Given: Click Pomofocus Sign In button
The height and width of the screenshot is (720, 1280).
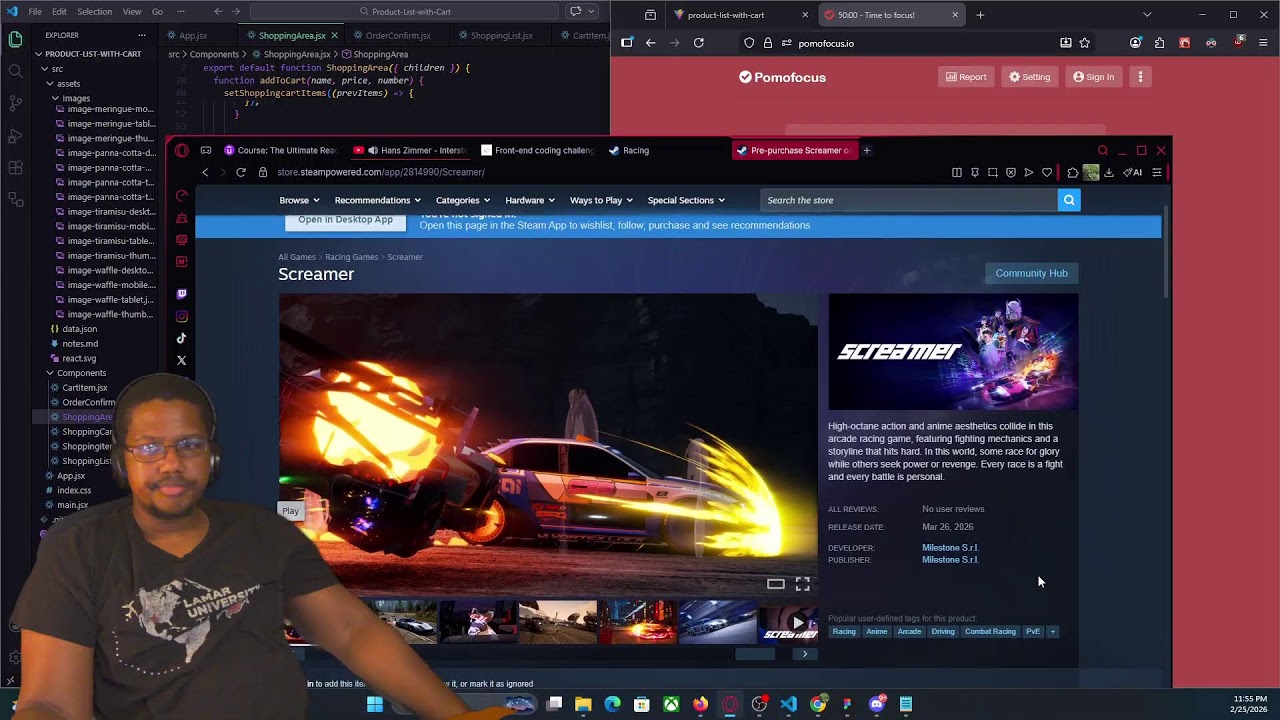Looking at the screenshot, I should pyautogui.click(x=1093, y=77).
